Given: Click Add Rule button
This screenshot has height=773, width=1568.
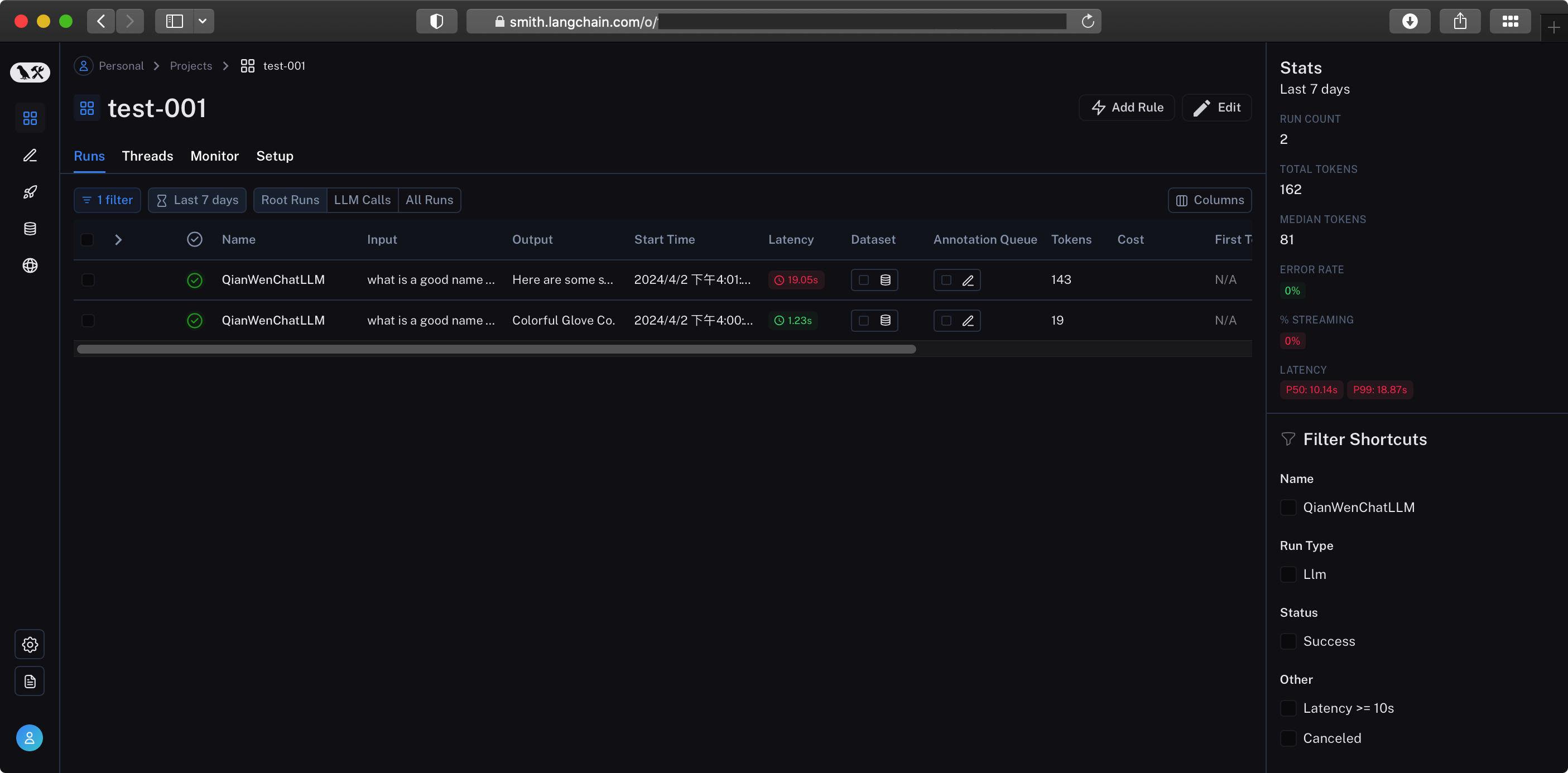Looking at the screenshot, I should (1127, 108).
